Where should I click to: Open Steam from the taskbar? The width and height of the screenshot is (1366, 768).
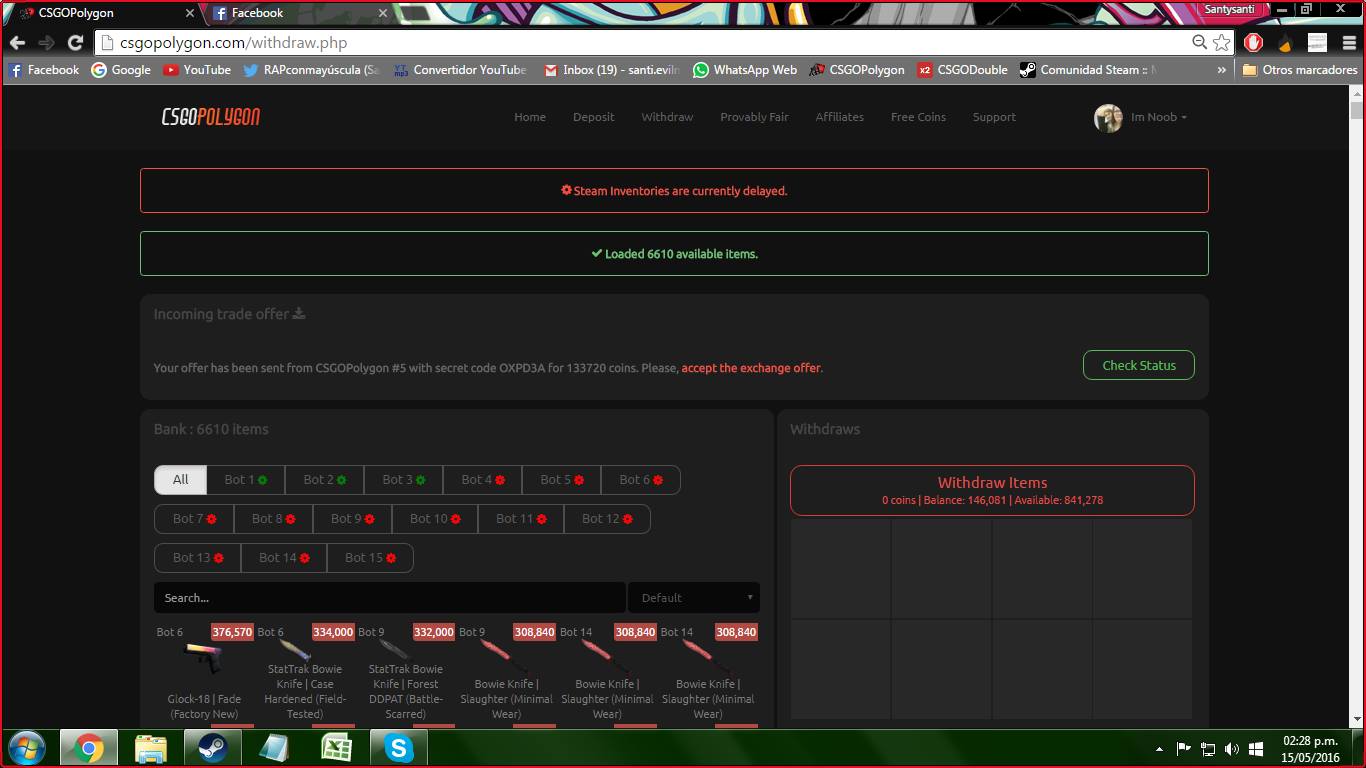213,748
